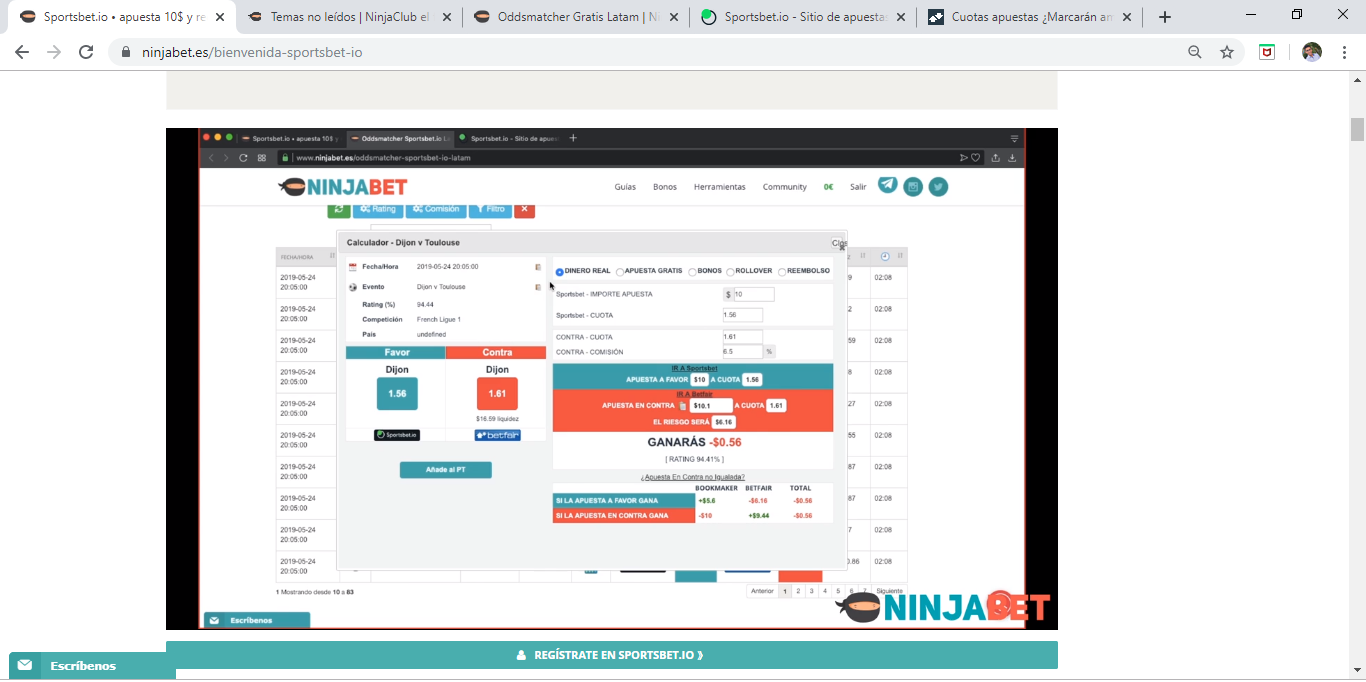The height and width of the screenshot is (682, 1366).
Task: Open the Bonos menu item
Action: tap(665, 187)
